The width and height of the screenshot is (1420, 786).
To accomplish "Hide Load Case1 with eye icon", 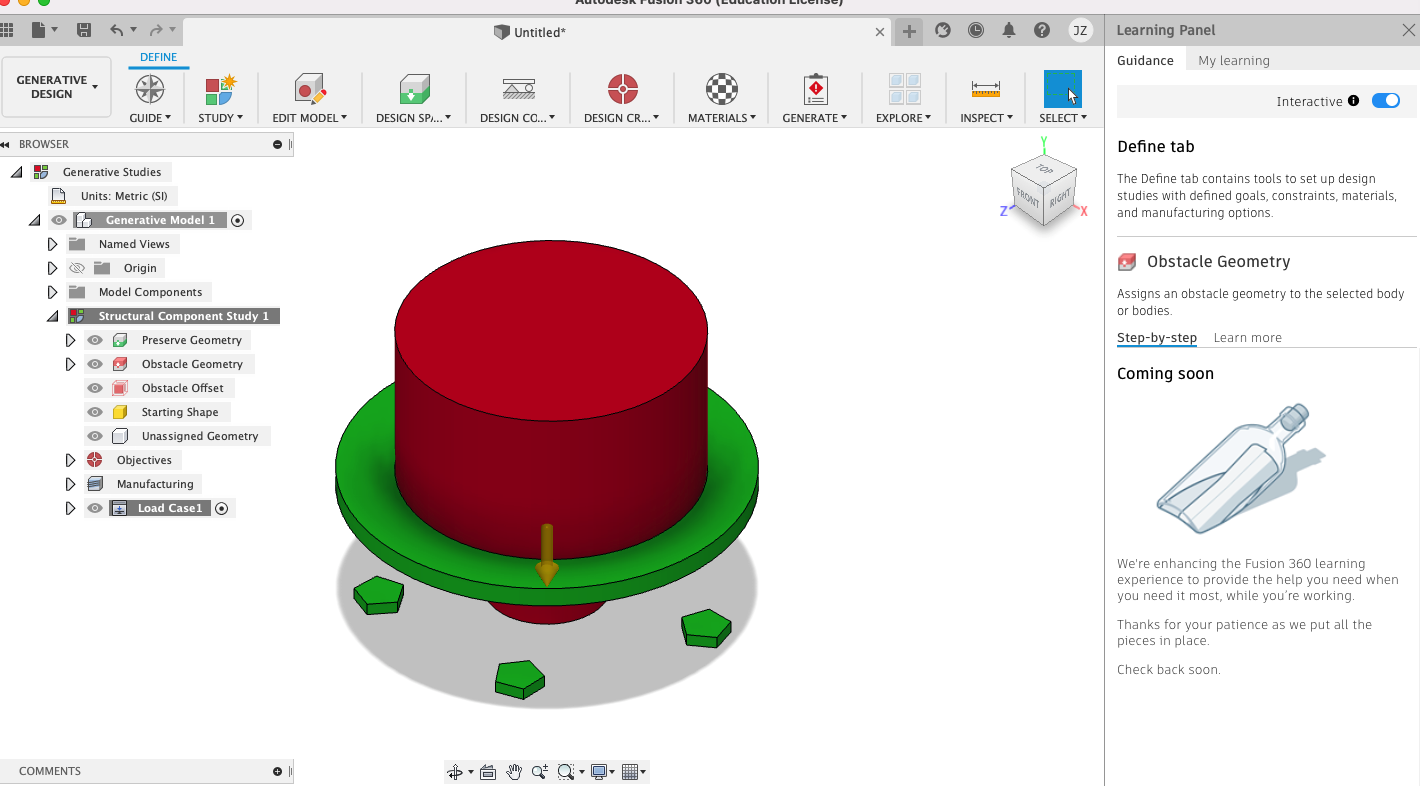I will [x=95, y=508].
